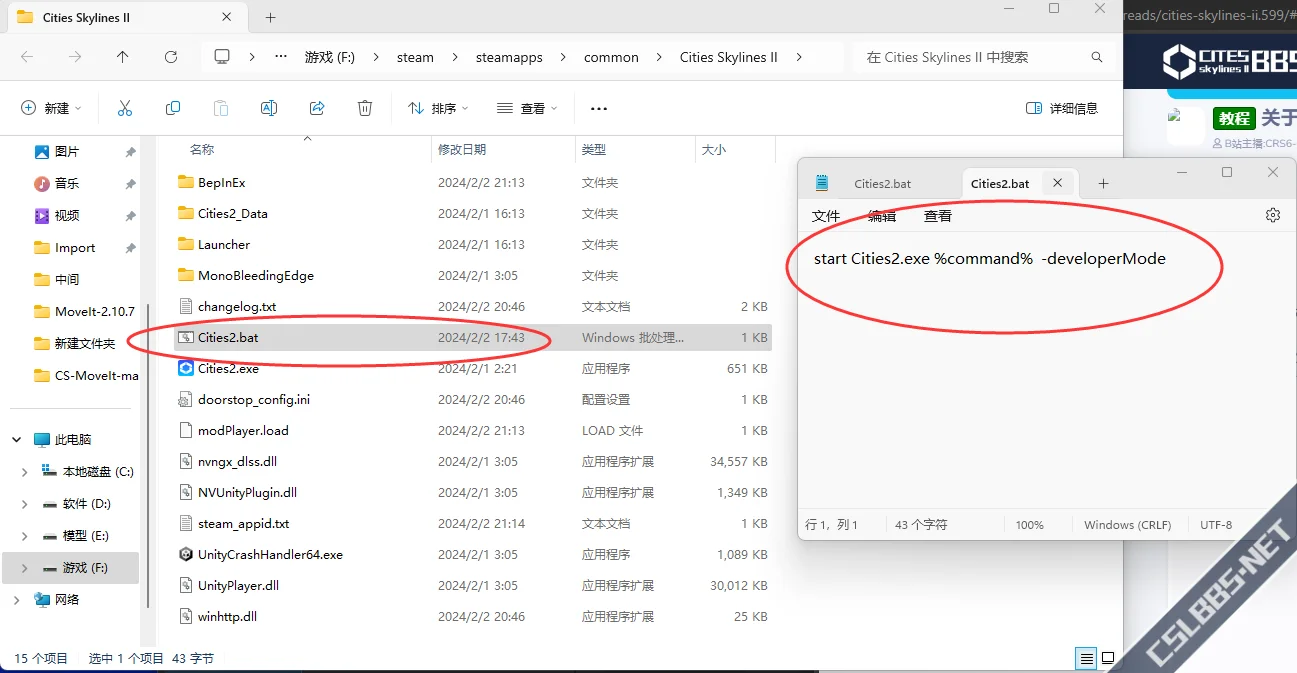Screen dimensions: 1297x673
Task: Switch to details list view icon
Action: tap(1086, 658)
